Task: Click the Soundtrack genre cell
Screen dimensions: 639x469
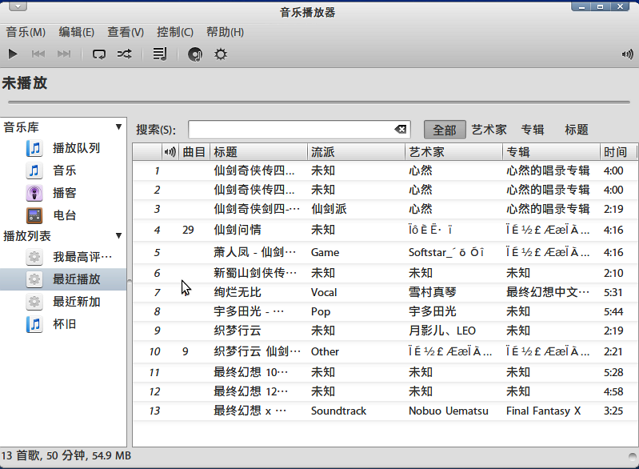Action: click(x=339, y=411)
